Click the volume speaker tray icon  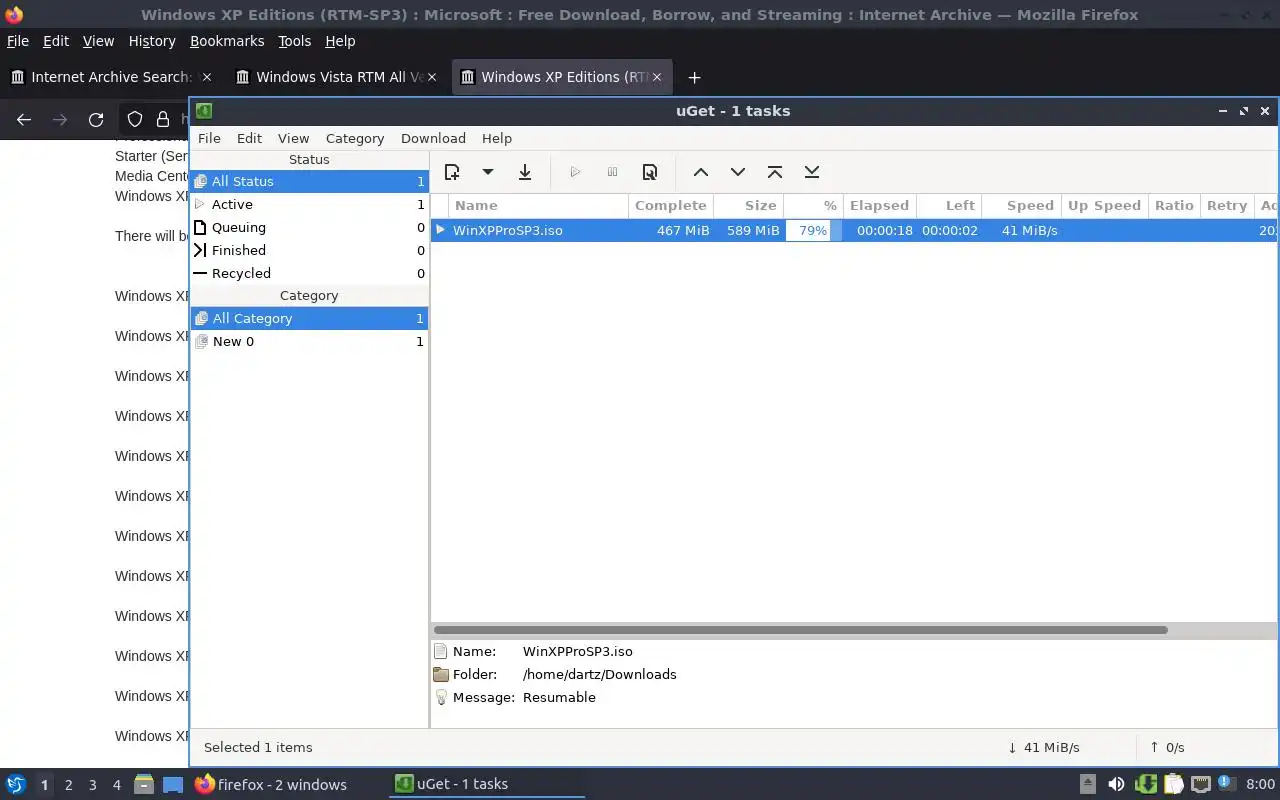(x=1116, y=784)
